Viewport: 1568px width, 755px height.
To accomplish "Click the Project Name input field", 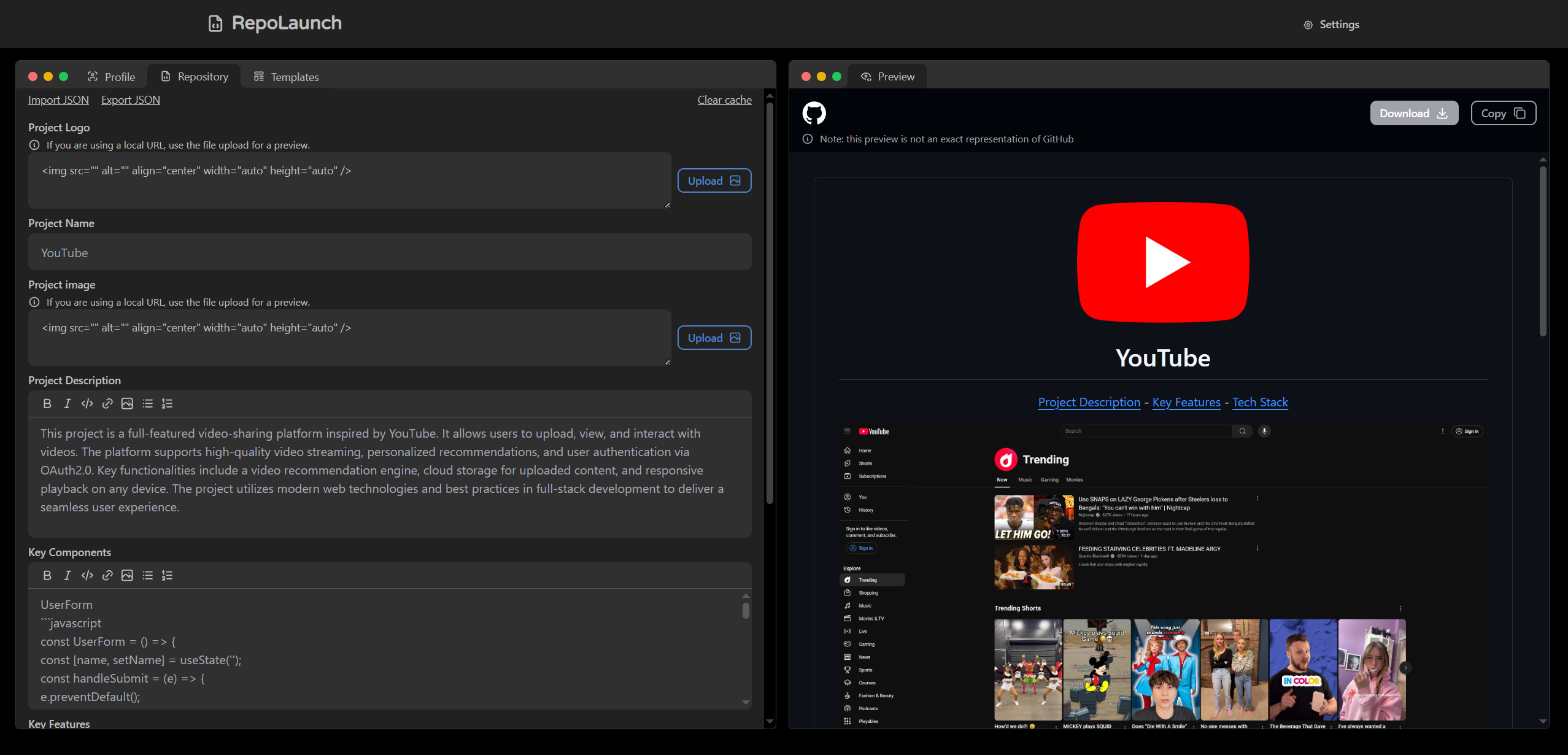I will pos(390,252).
